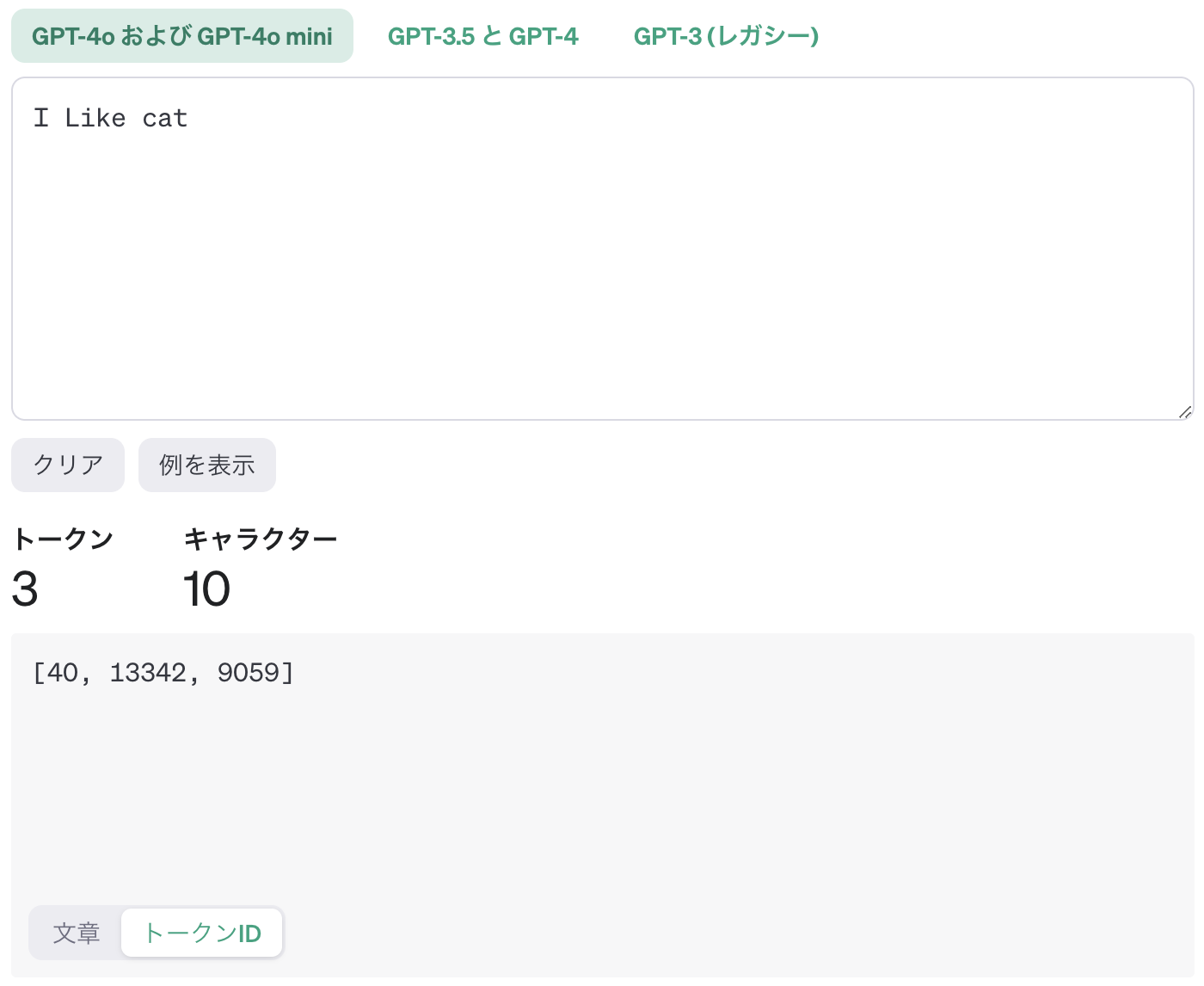Click the word "cat" in the input text
The image size is (1204, 986).
165,118
